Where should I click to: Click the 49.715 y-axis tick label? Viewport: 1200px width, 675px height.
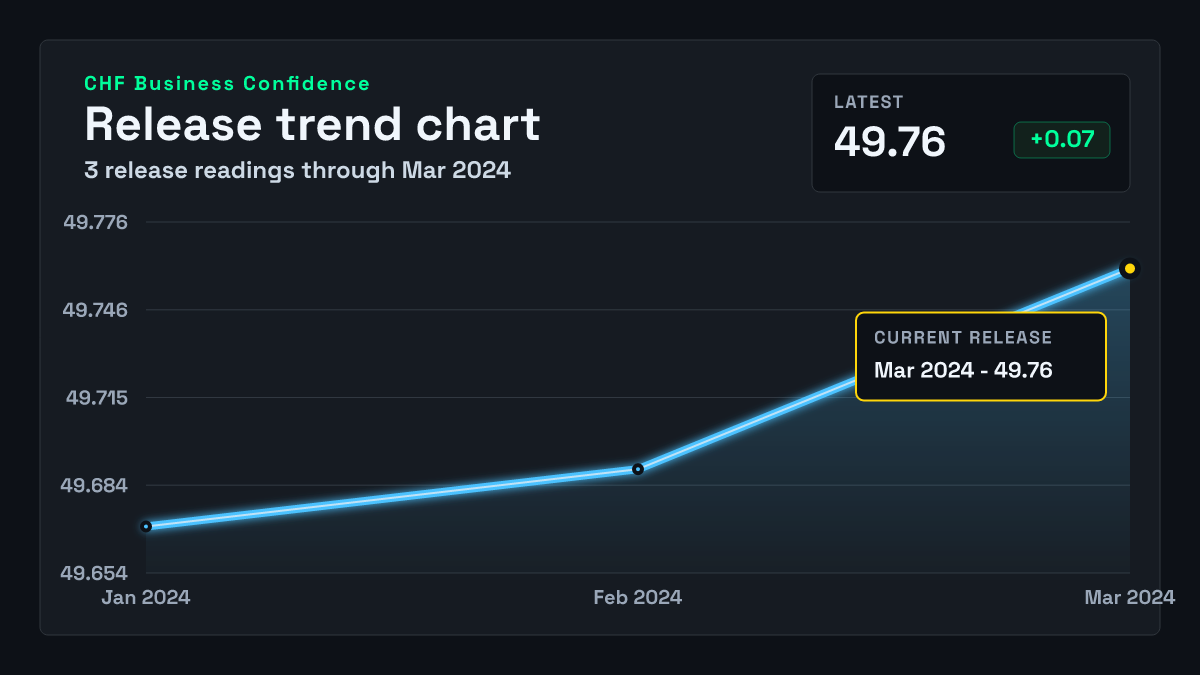(97, 398)
